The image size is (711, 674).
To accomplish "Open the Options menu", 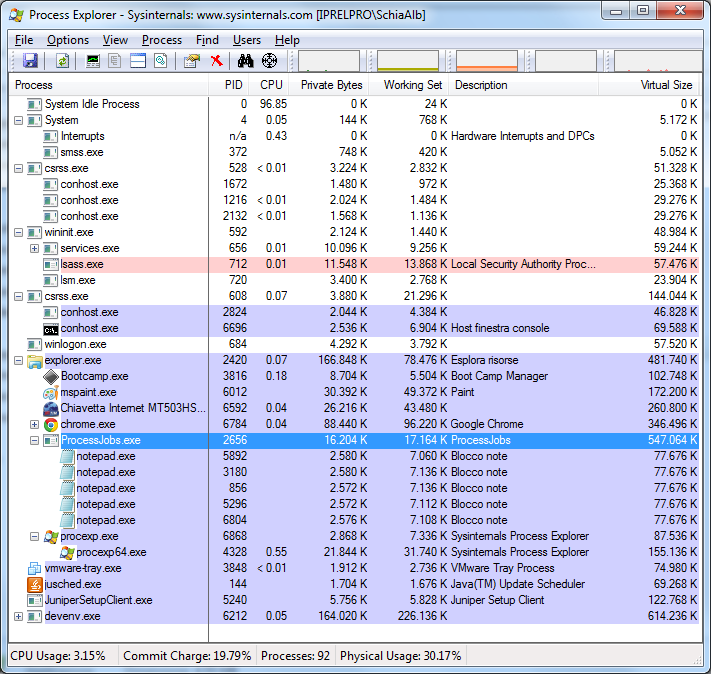I will tap(68, 40).
